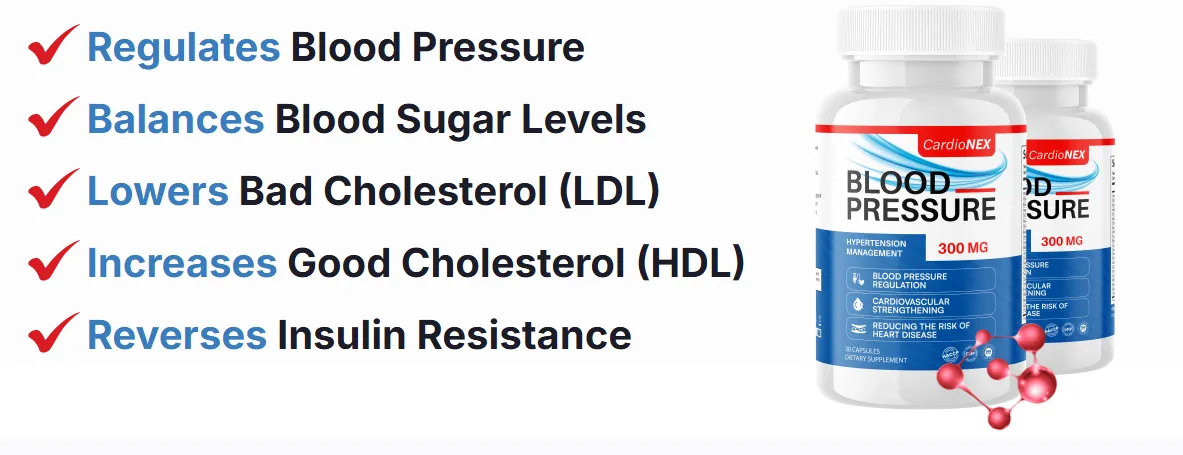
Task: Click the checkmark beside Lowers Bad Cholesterol
Action: tap(54, 190)
